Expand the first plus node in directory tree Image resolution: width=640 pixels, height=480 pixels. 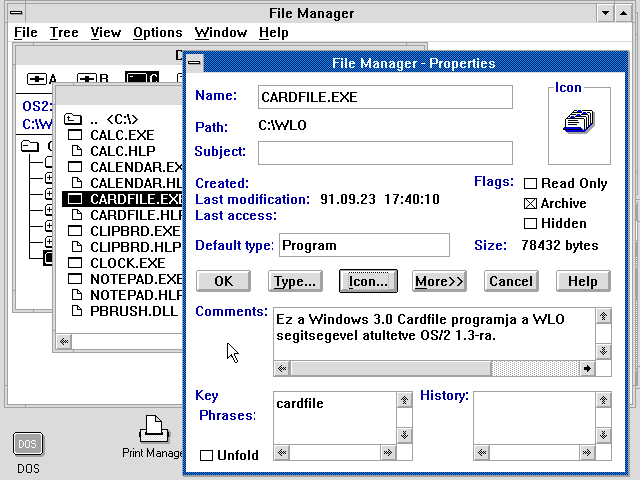click(49, 178)
